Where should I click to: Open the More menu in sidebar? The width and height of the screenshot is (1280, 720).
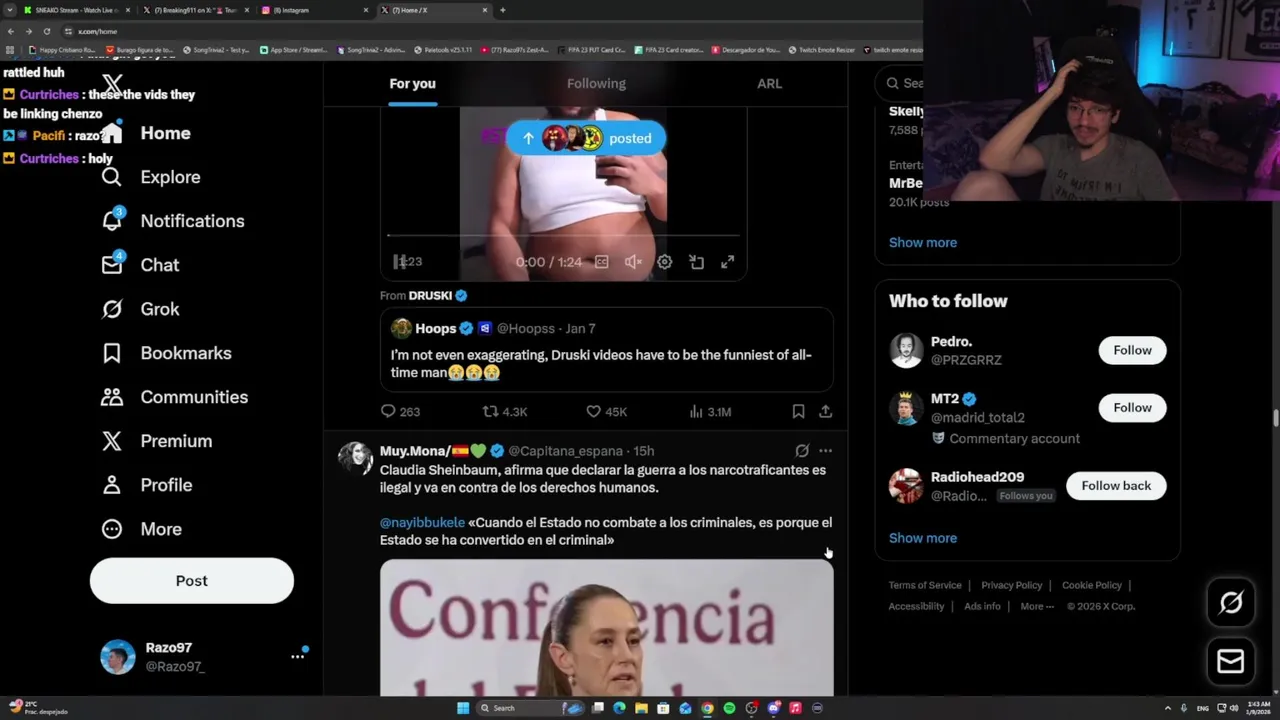pos(142,529)
